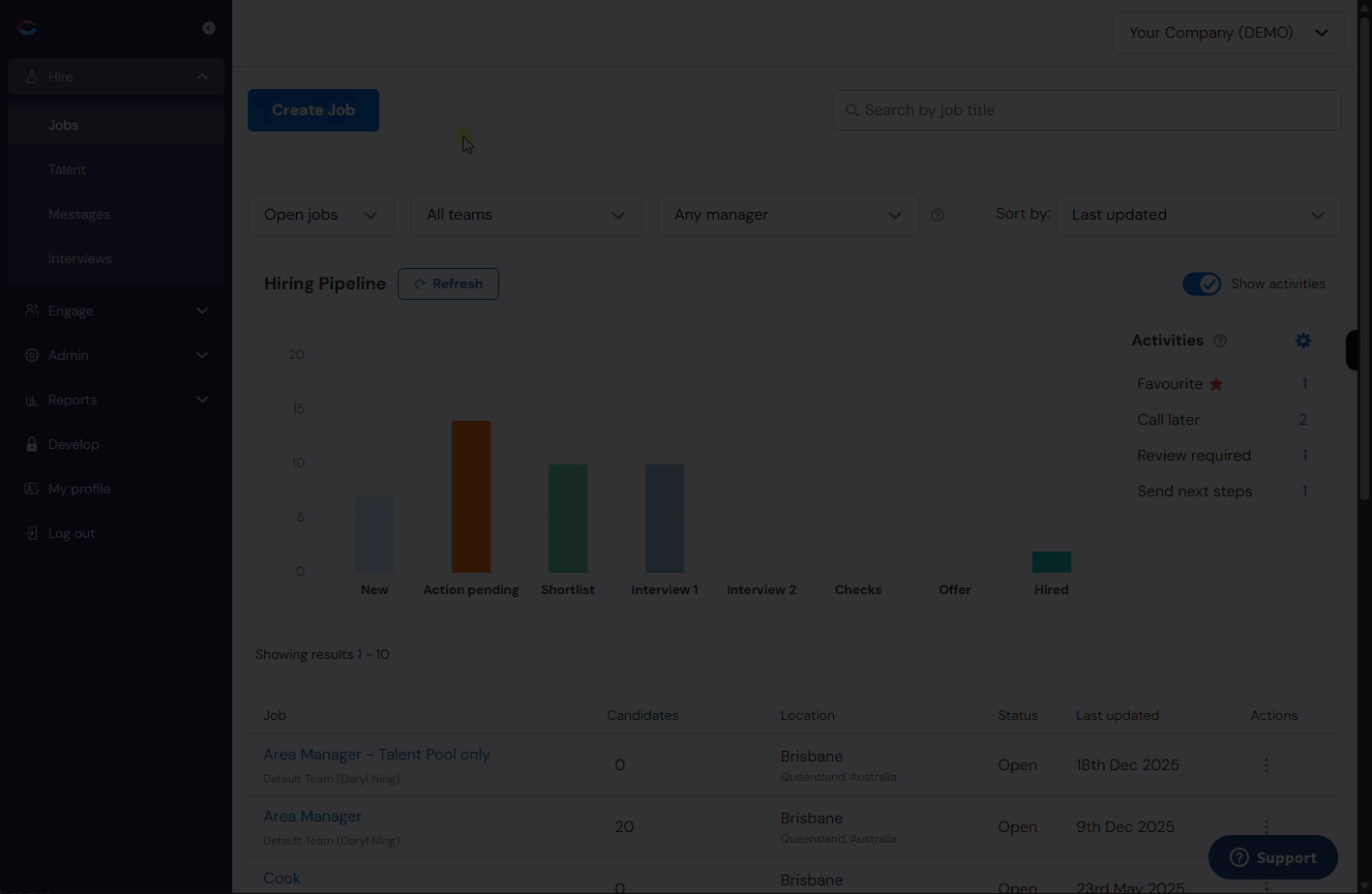Open Activities settings gear

1303,341
